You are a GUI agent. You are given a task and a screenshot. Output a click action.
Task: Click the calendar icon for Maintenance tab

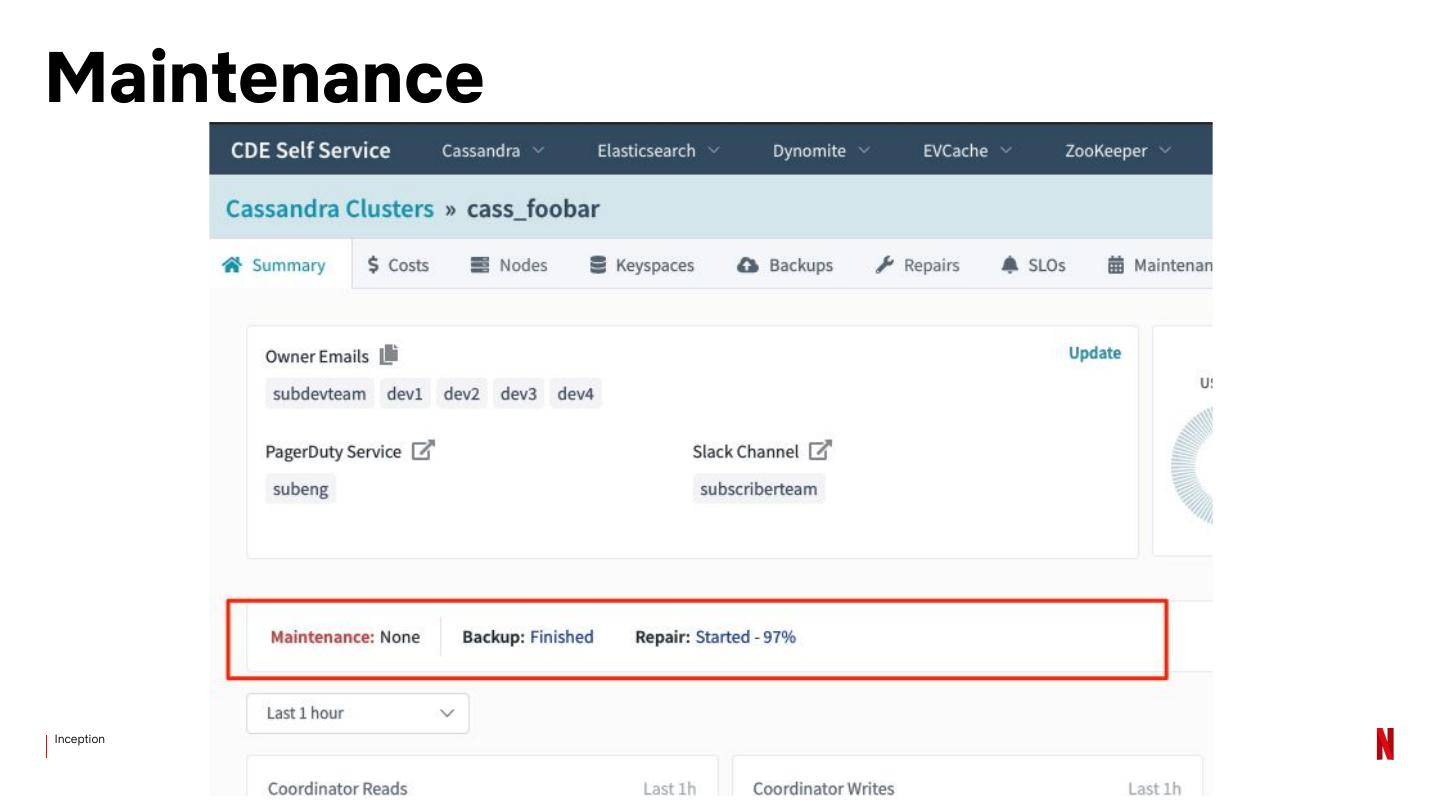pyautogui.click(x=1116, y=265)
